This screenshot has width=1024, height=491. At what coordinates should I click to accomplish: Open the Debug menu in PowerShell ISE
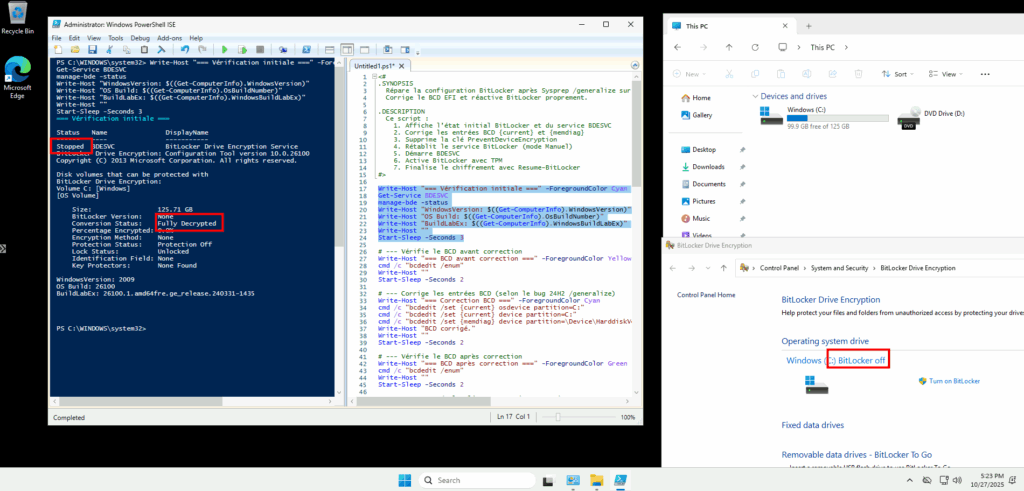pos(140,37)
